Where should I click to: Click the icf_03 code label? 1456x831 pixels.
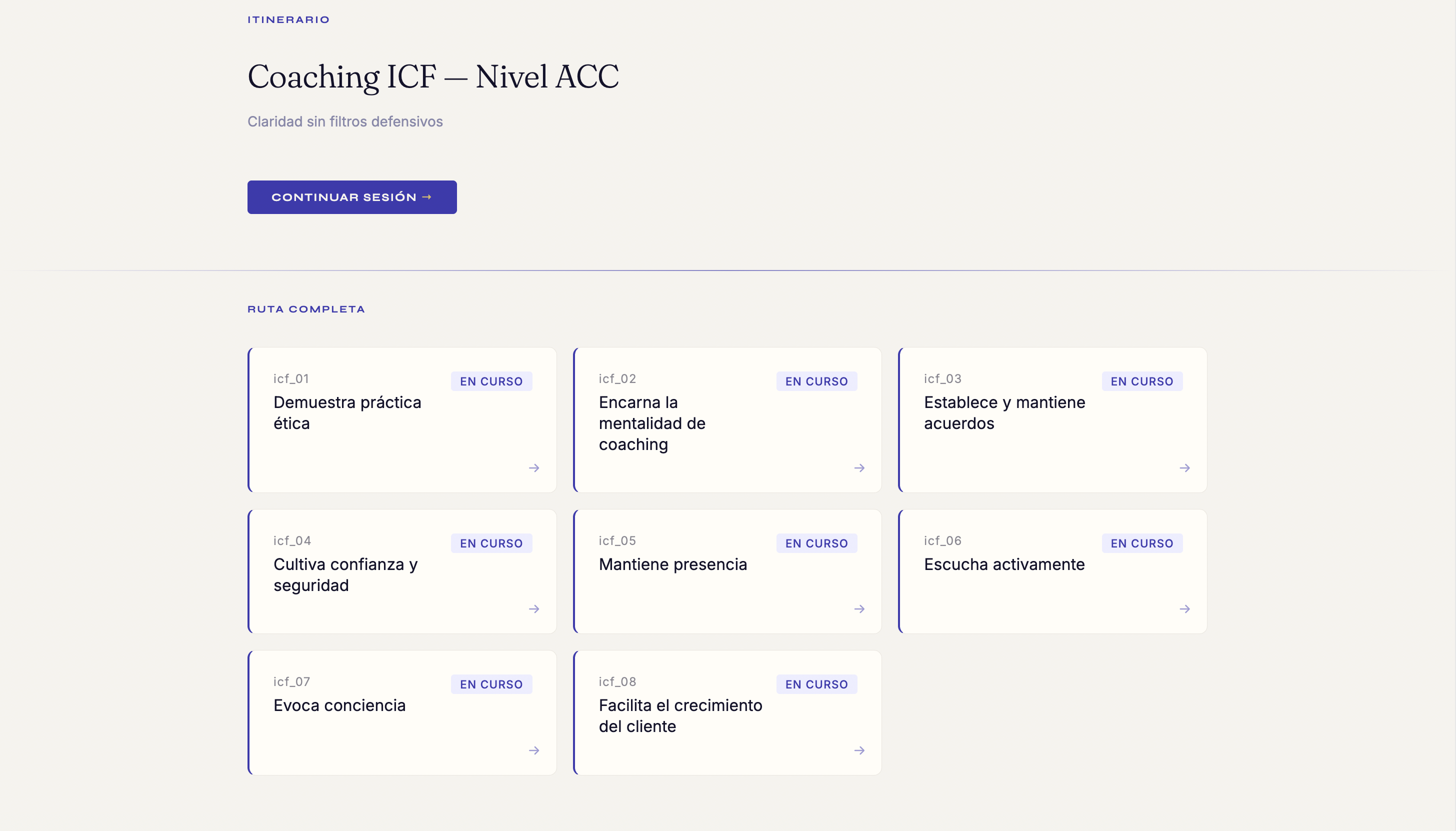click(942, 378)
